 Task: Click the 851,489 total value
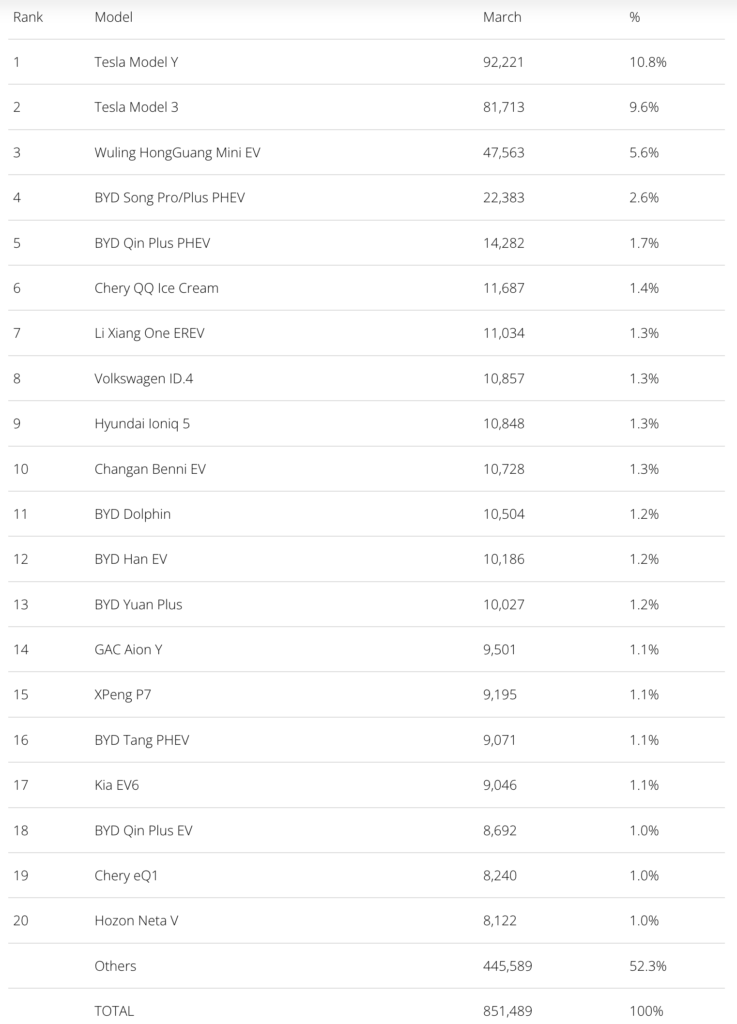[507, 1011]
